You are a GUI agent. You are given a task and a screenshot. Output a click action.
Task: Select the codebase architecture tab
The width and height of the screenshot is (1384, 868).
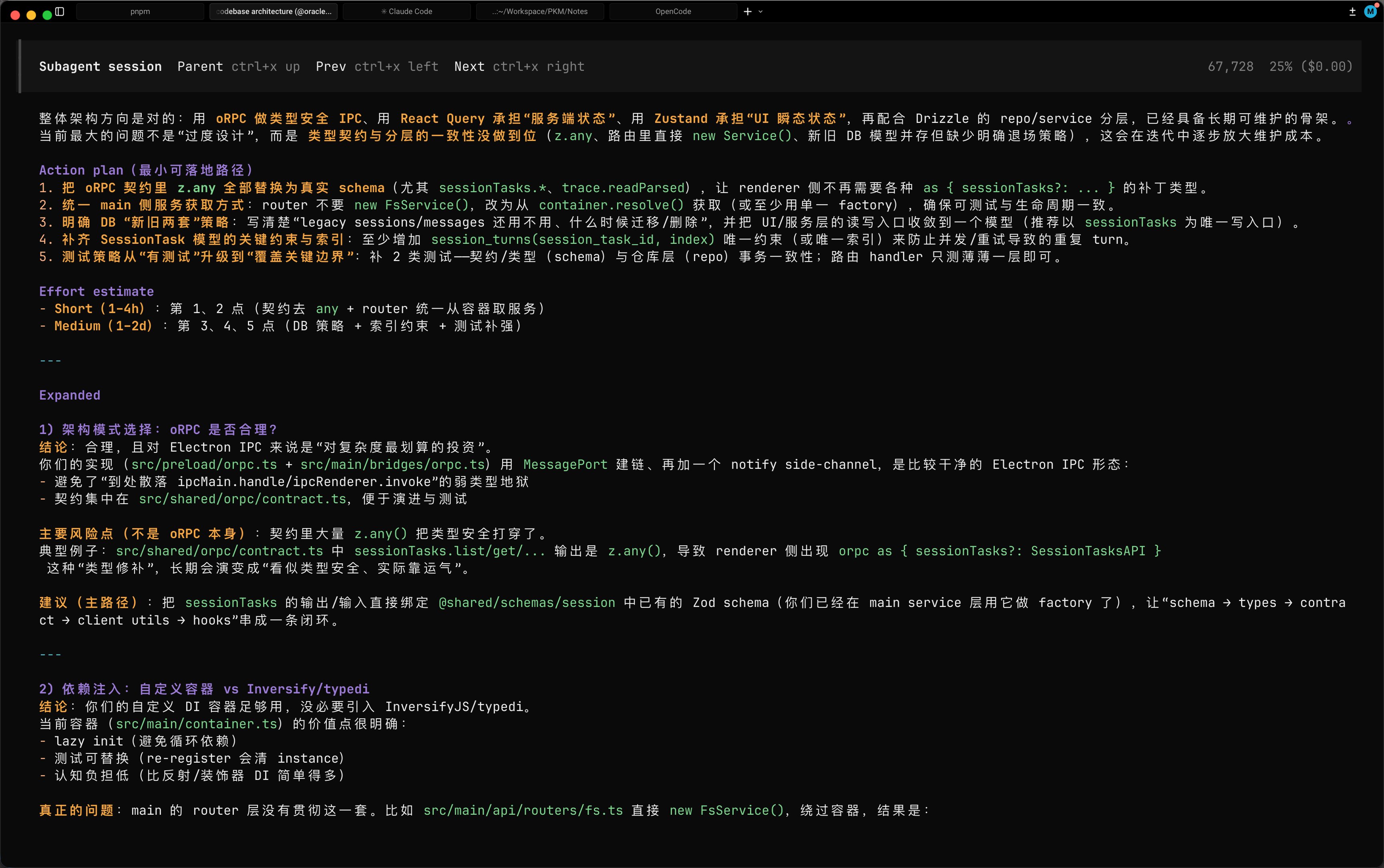point(273,12)
